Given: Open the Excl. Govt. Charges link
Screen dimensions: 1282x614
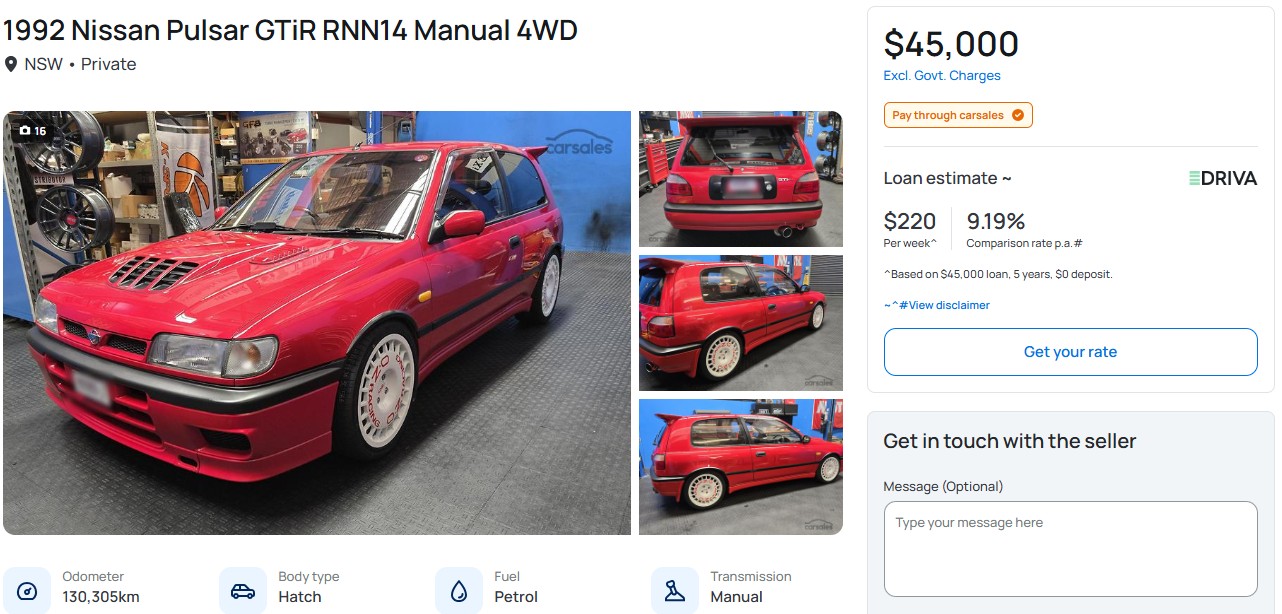Looking at the screenshot, I should [x=942, y=76].
